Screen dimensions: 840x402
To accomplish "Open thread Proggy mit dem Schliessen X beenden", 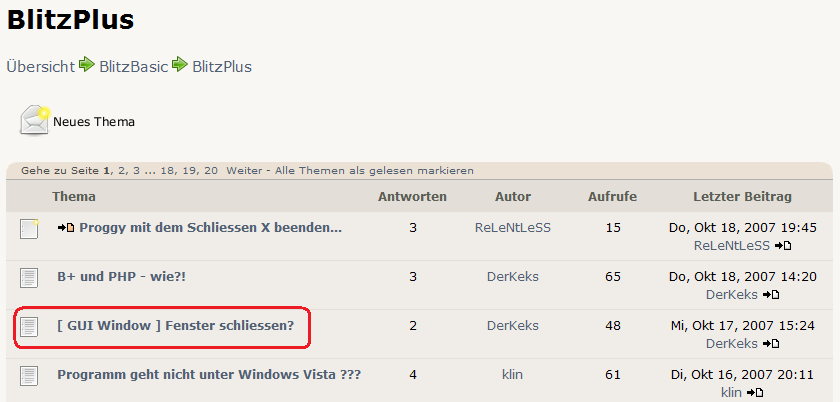I will [211, 228].
